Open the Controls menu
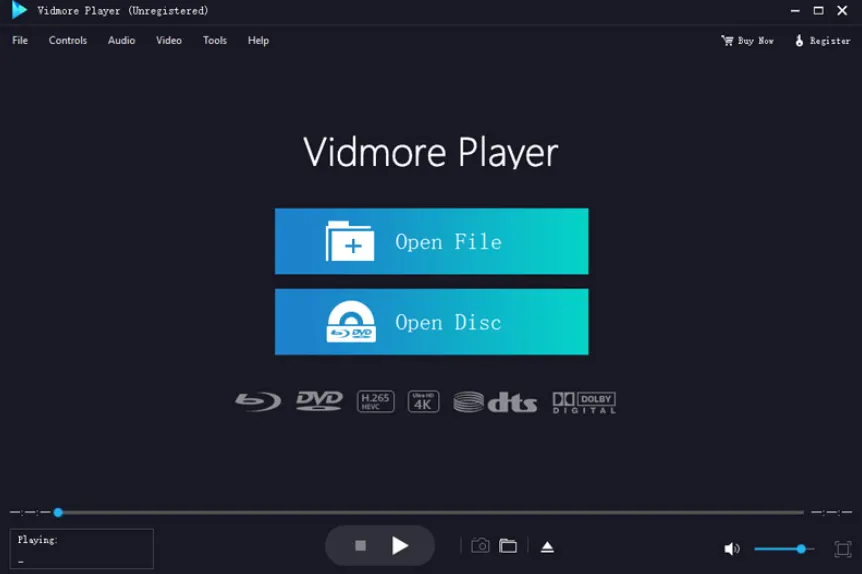This screenshot has height=574, width=862. click(x=68, y=41)
